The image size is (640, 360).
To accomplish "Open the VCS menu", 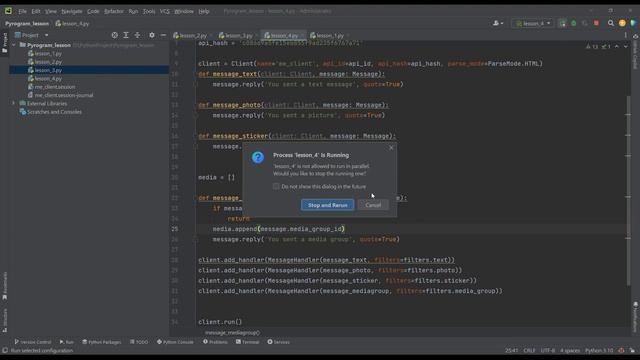I will [x=164, y=11].
